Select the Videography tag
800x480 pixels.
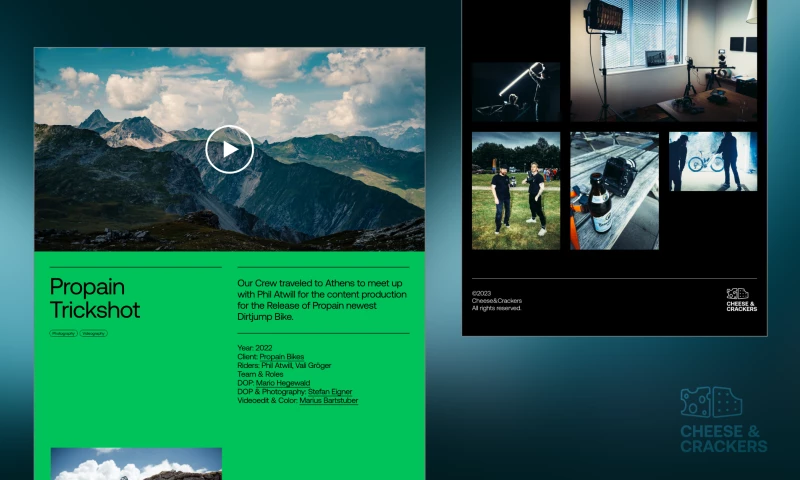[x=94, y=333]
